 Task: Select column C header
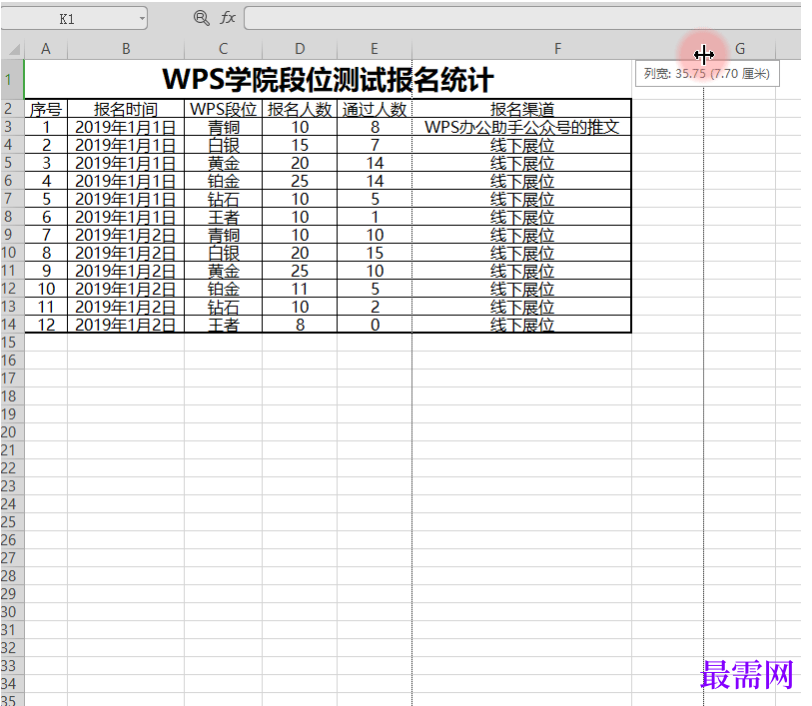pos(223,49)
